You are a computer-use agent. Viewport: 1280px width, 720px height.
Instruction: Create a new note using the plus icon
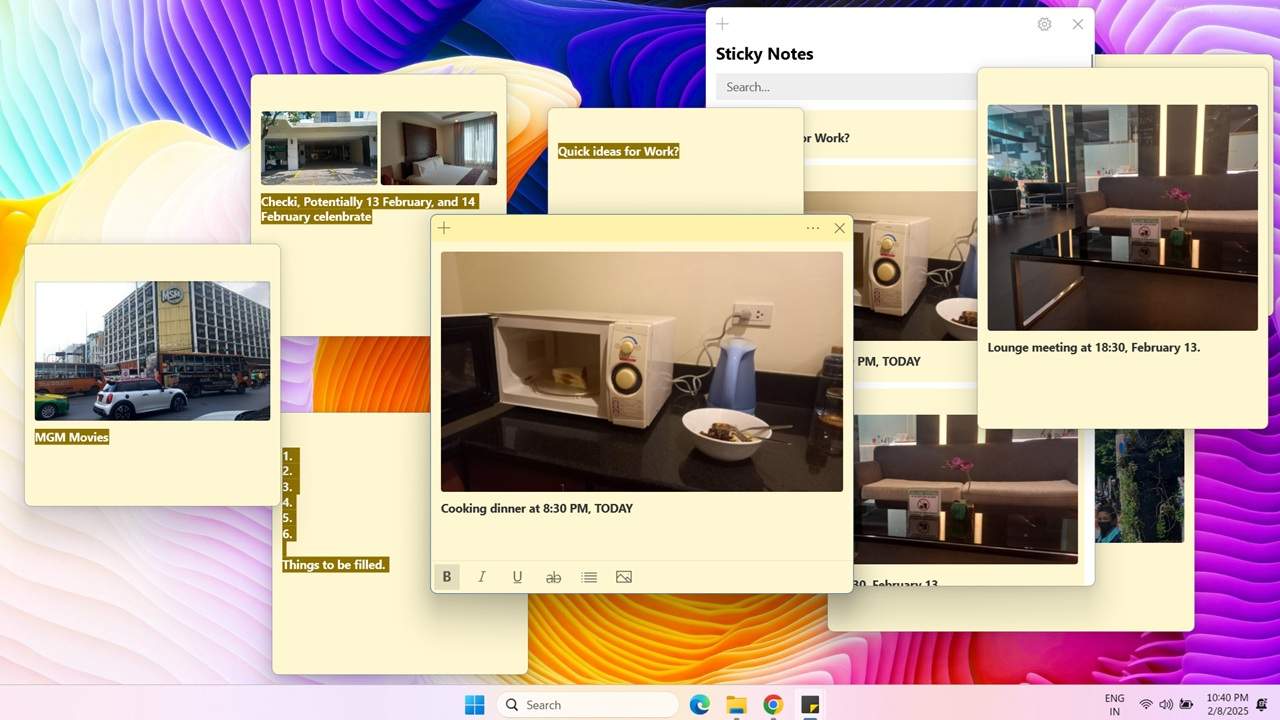pos(444,227)
